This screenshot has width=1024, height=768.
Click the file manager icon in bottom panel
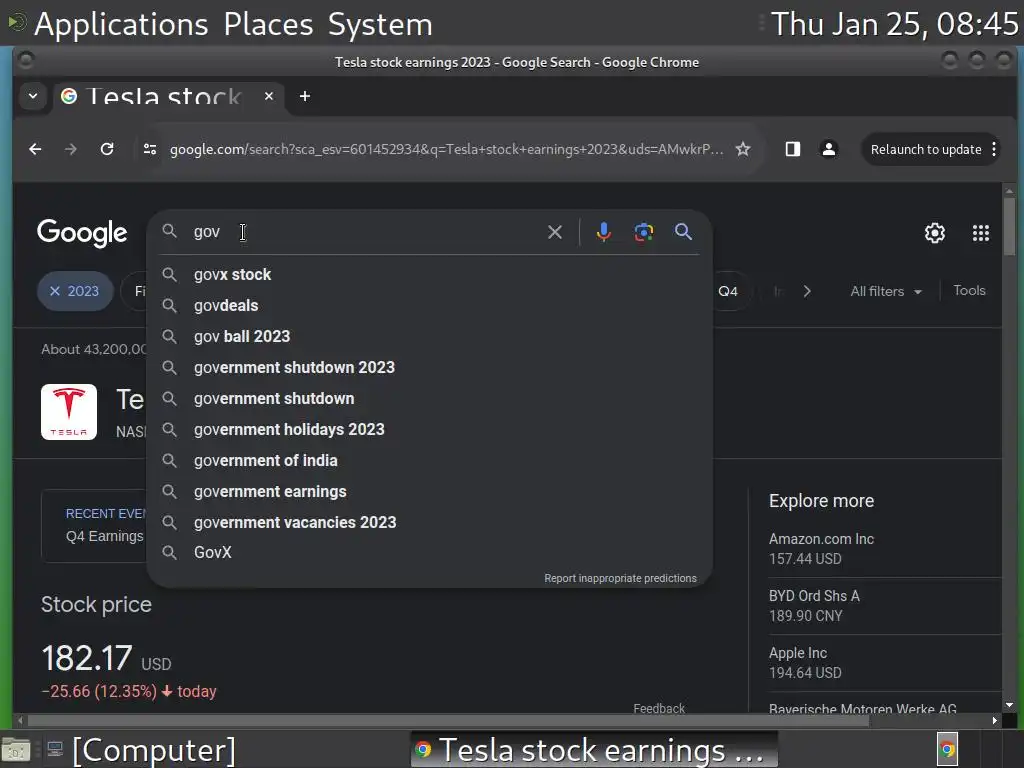[x=16, y=749]
